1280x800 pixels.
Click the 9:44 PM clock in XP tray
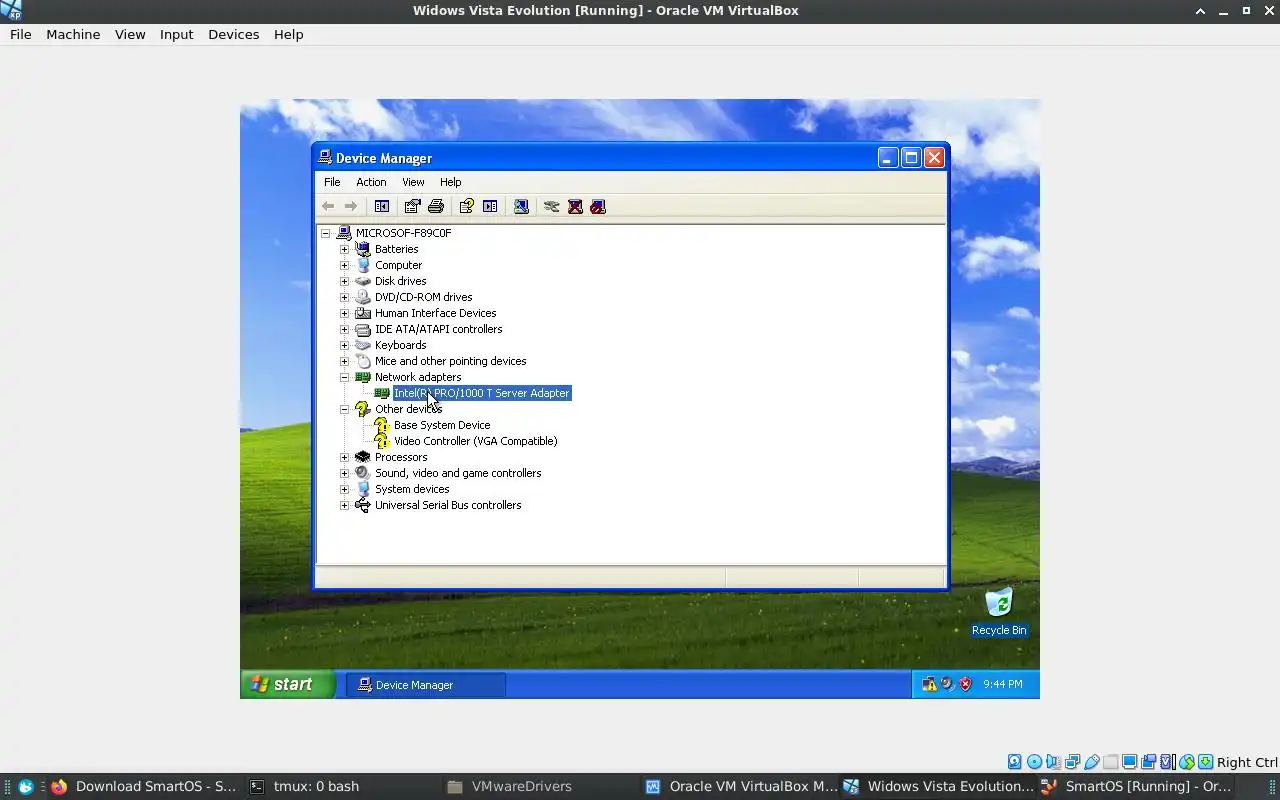[1002, 684]
